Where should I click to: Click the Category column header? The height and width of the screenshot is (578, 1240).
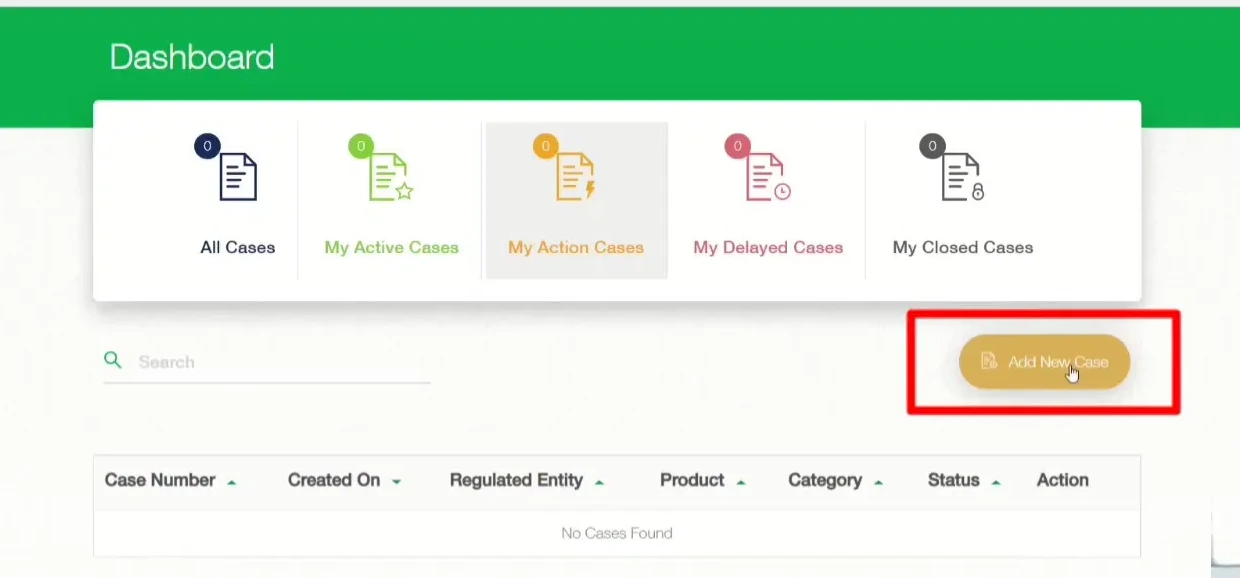click(x=825, y=480)
